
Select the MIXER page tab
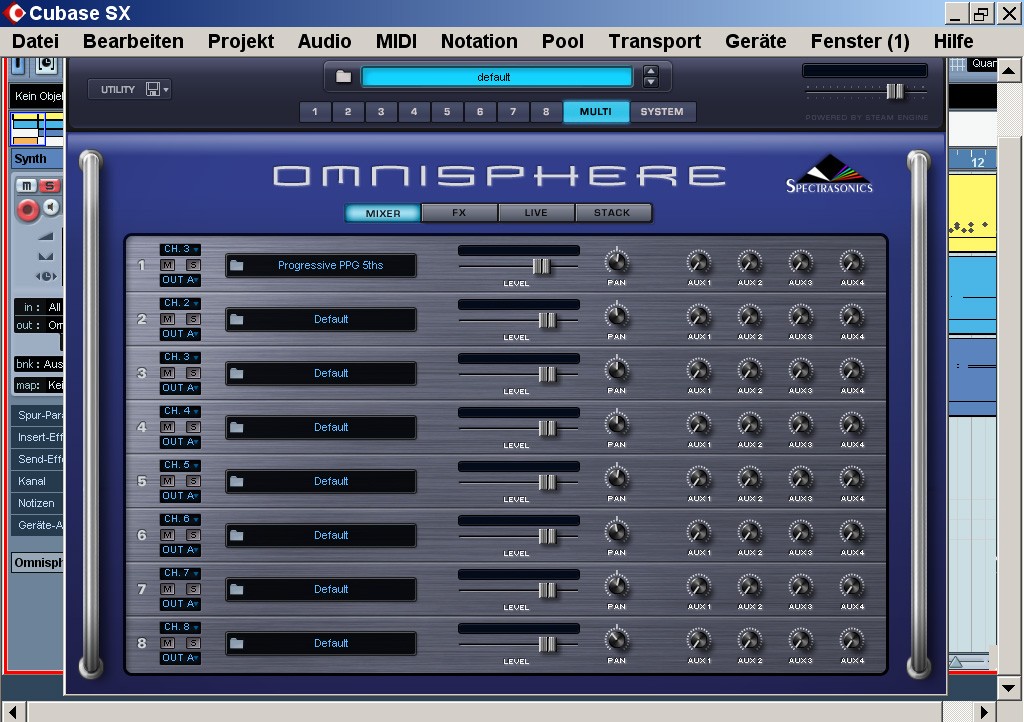coord(383,213)
